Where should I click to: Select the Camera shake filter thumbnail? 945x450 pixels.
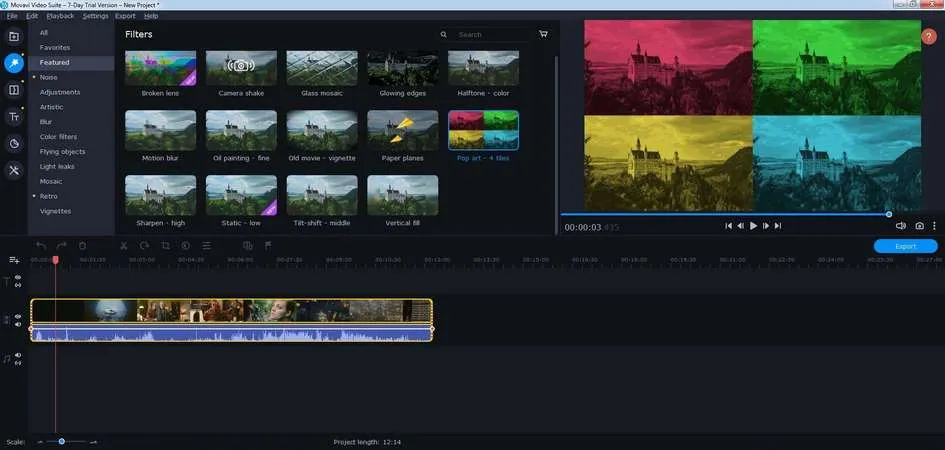tap(241, 68)
